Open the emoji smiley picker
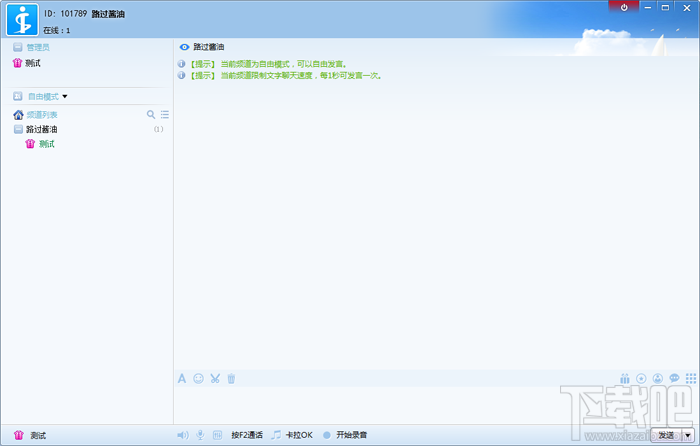This screenshot has height=446, width=700. click(198, 379)
